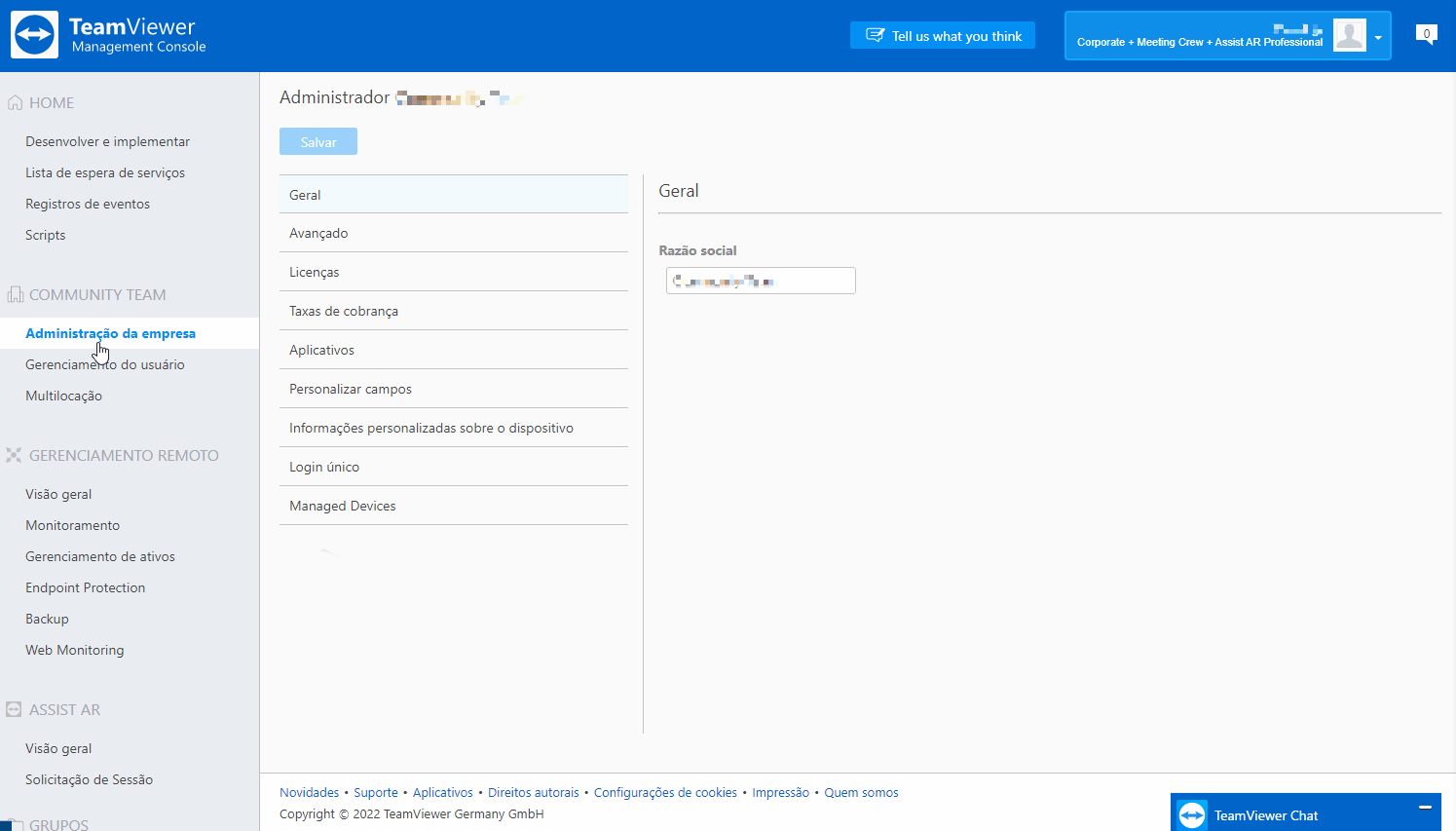
Task: Click the TeamViewer logo icon
Action: point(34,35)
